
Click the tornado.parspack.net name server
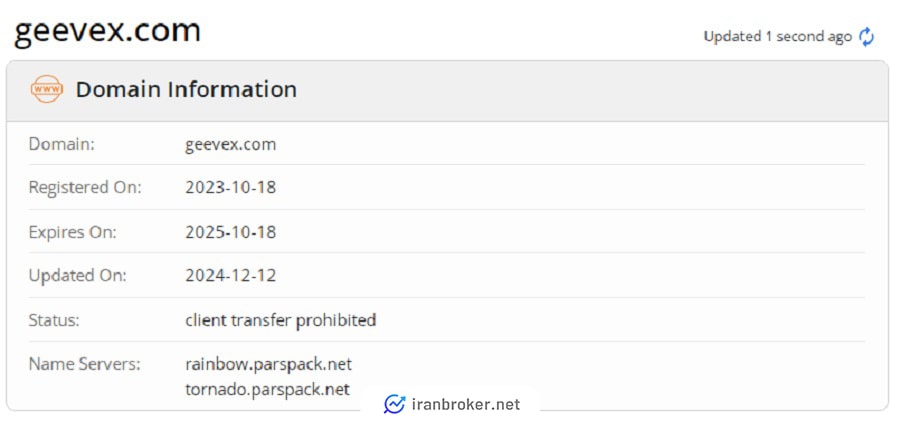267,389
